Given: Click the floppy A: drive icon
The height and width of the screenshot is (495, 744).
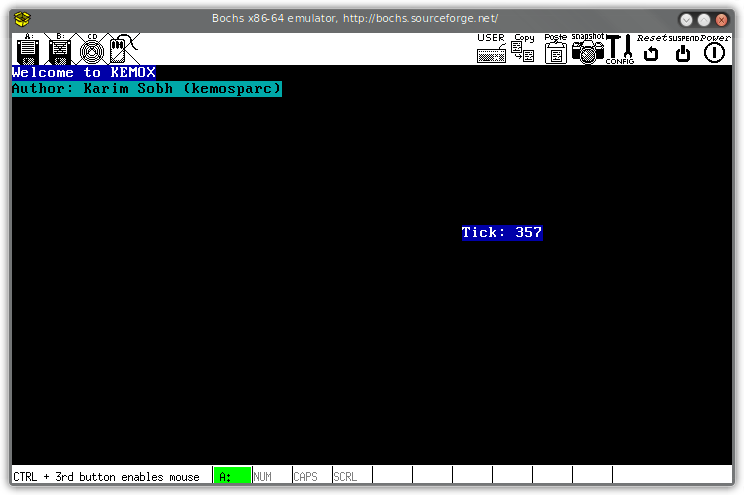Looking at the screenshot, I should point(28,49).
